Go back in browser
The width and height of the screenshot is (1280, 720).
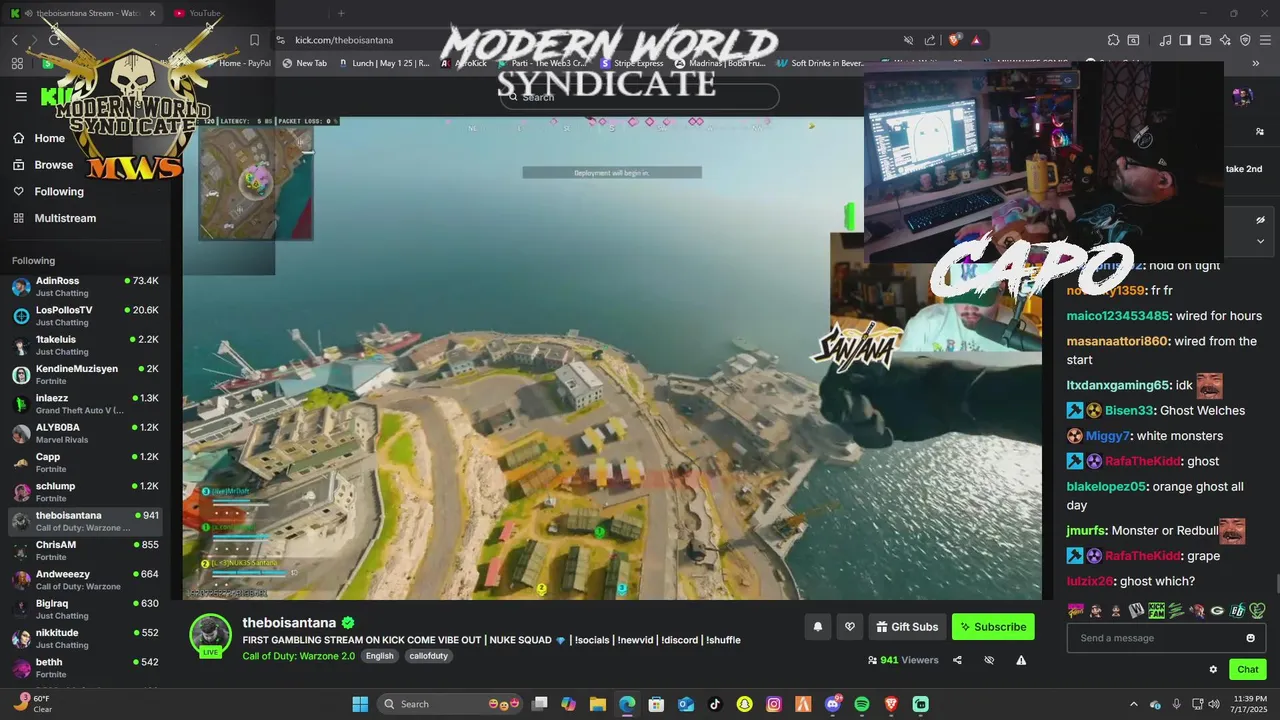coord(15,40)
